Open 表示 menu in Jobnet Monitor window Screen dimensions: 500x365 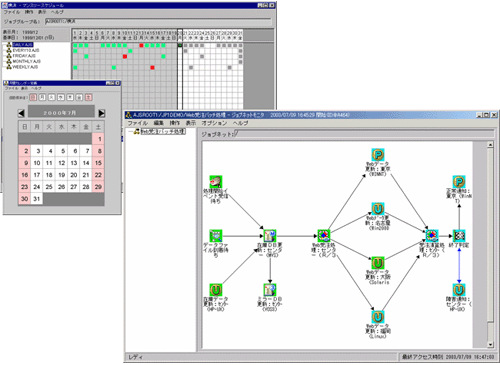click(x=191, y=123)
